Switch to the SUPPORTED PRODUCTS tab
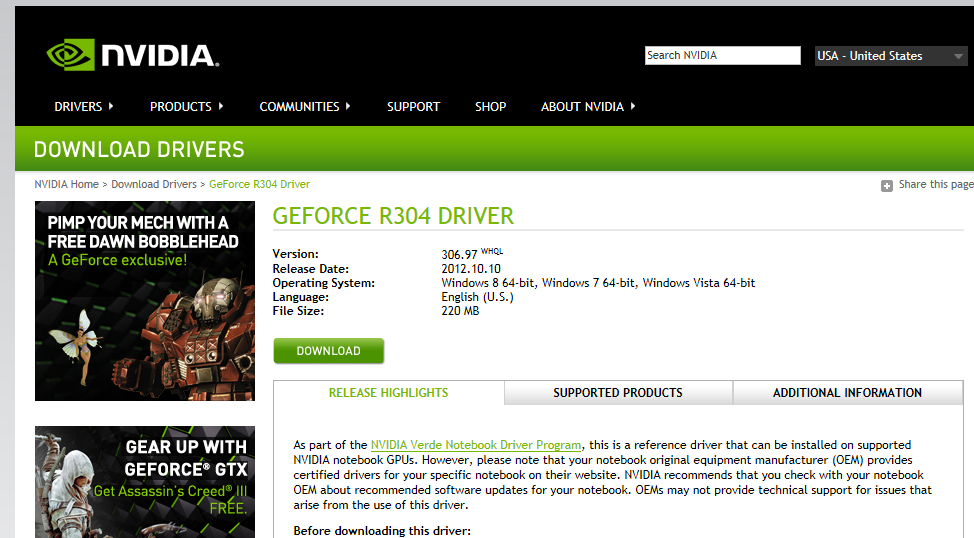The image size is (974, 538). click(x=618, y=393)
